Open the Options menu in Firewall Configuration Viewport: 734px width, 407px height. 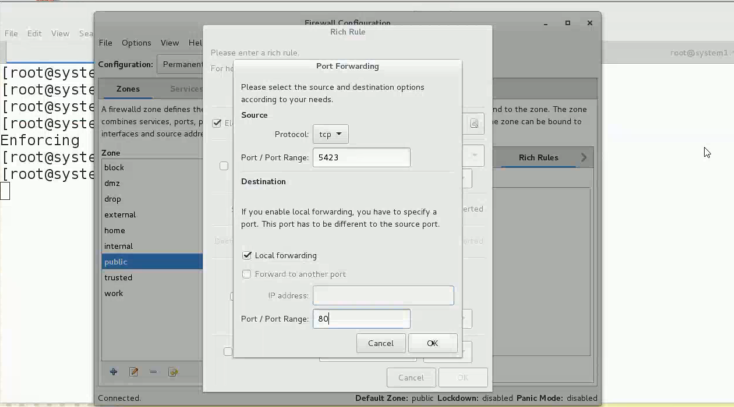click(x=136, y=43)
